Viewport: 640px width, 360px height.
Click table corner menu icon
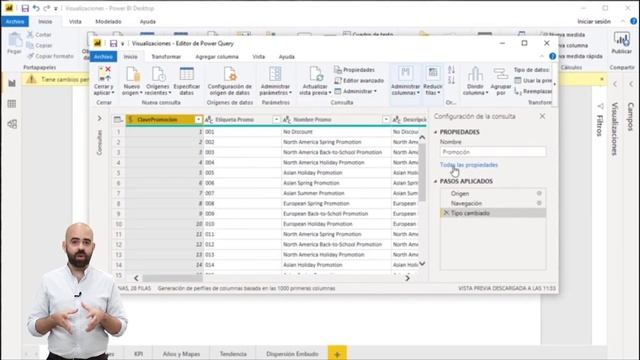click(118, 120)
